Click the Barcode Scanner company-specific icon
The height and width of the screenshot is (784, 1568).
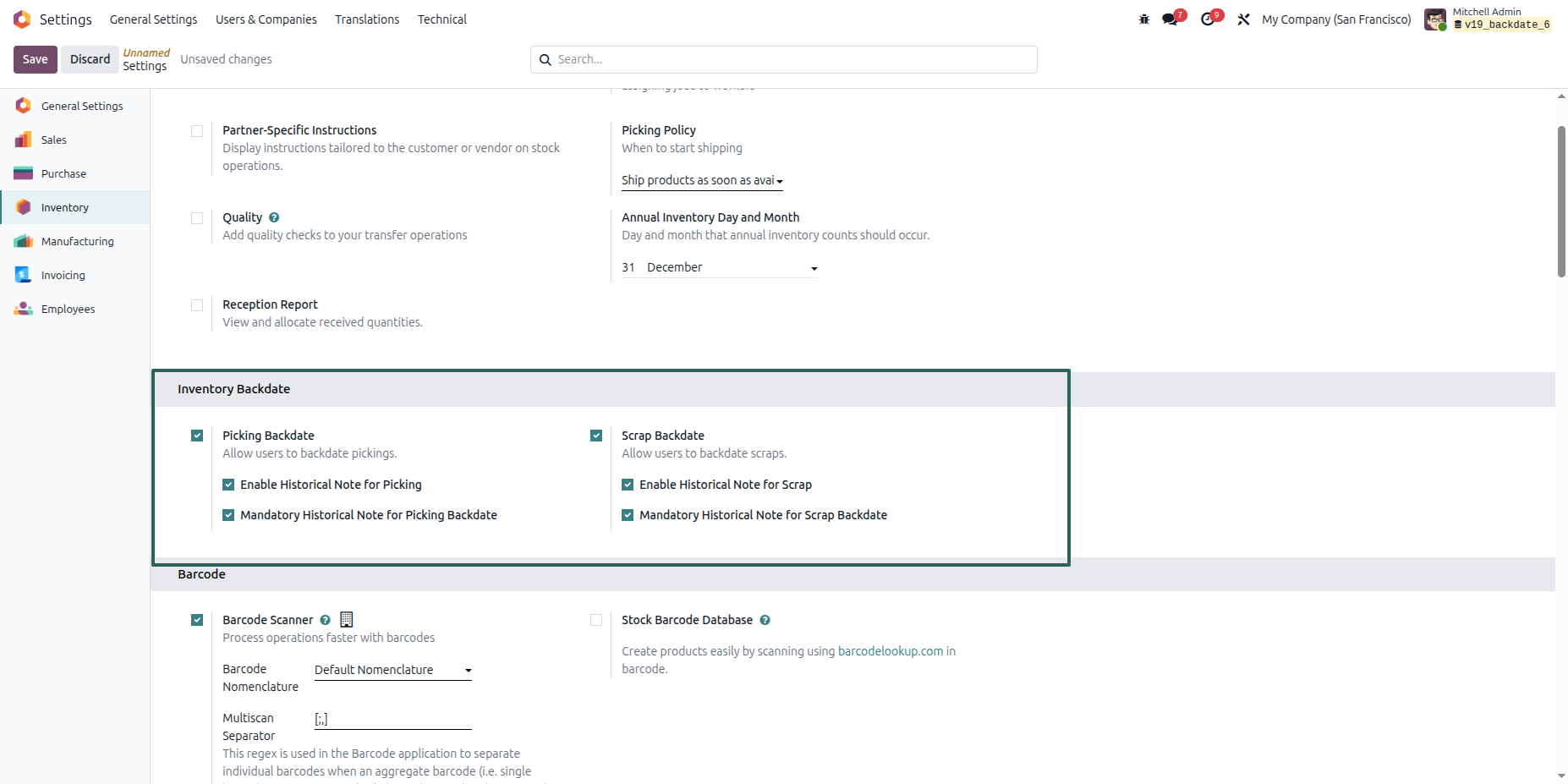point(347,619)
